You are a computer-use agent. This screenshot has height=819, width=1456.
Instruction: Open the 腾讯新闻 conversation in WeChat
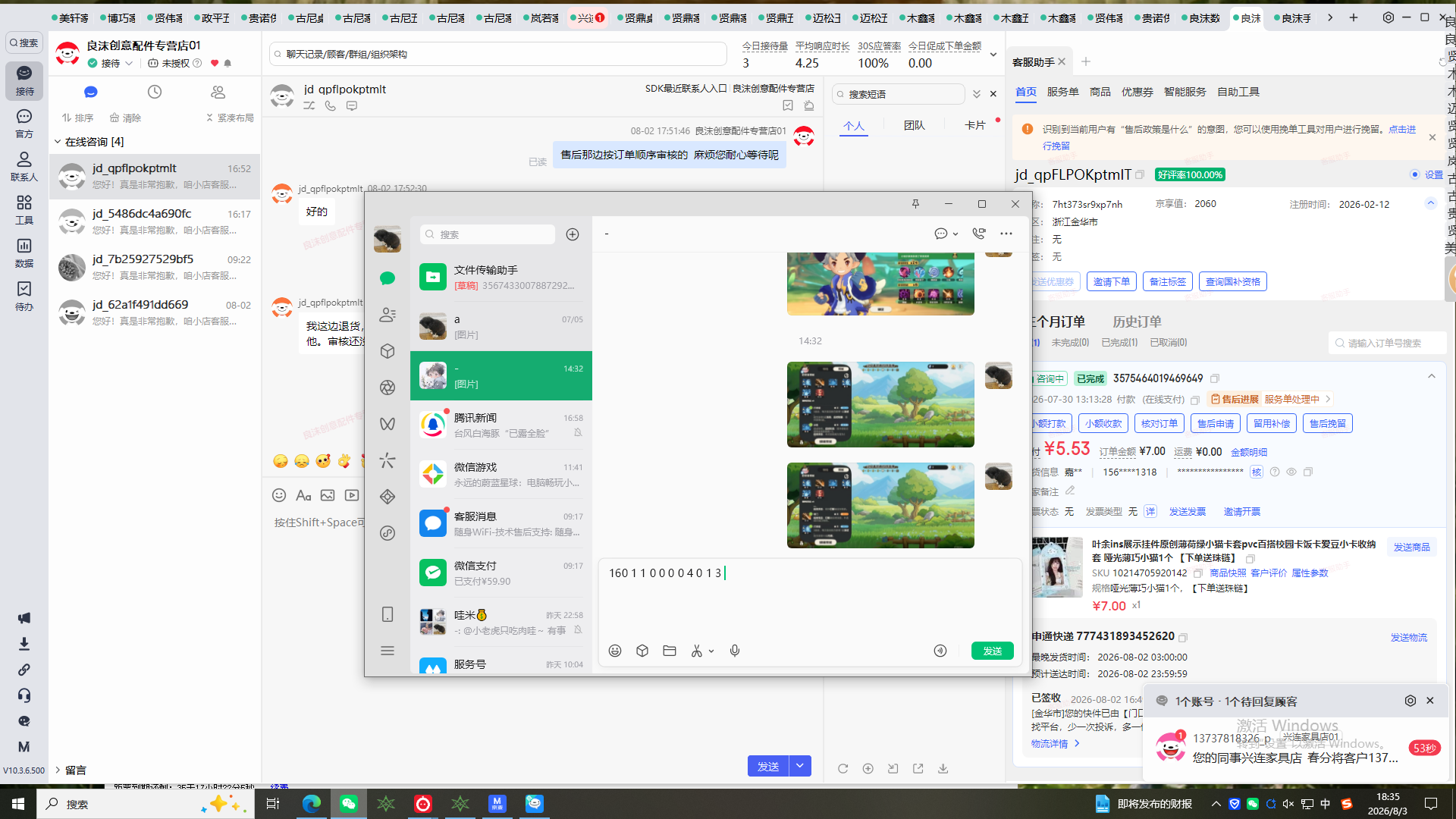point(501,425)
